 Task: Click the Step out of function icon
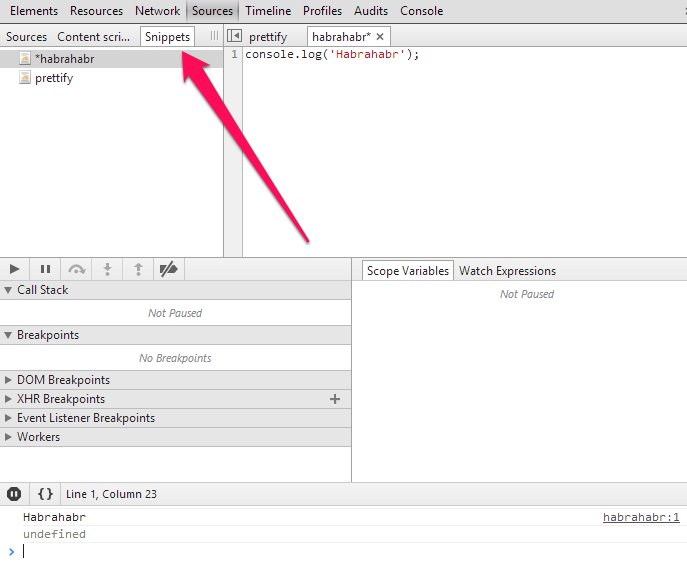pos(138,269)
